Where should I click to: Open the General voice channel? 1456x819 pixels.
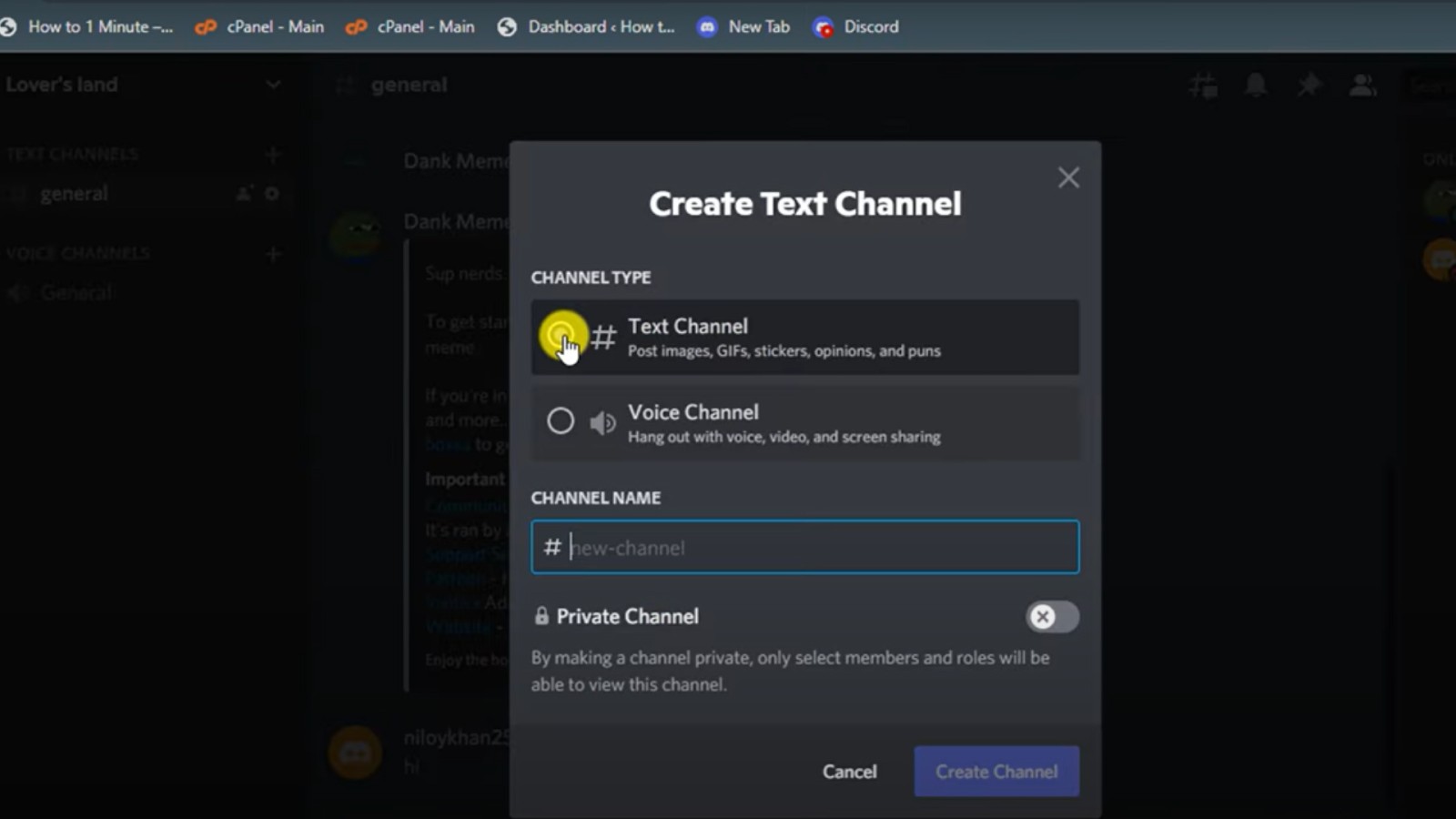click(76, 293)
